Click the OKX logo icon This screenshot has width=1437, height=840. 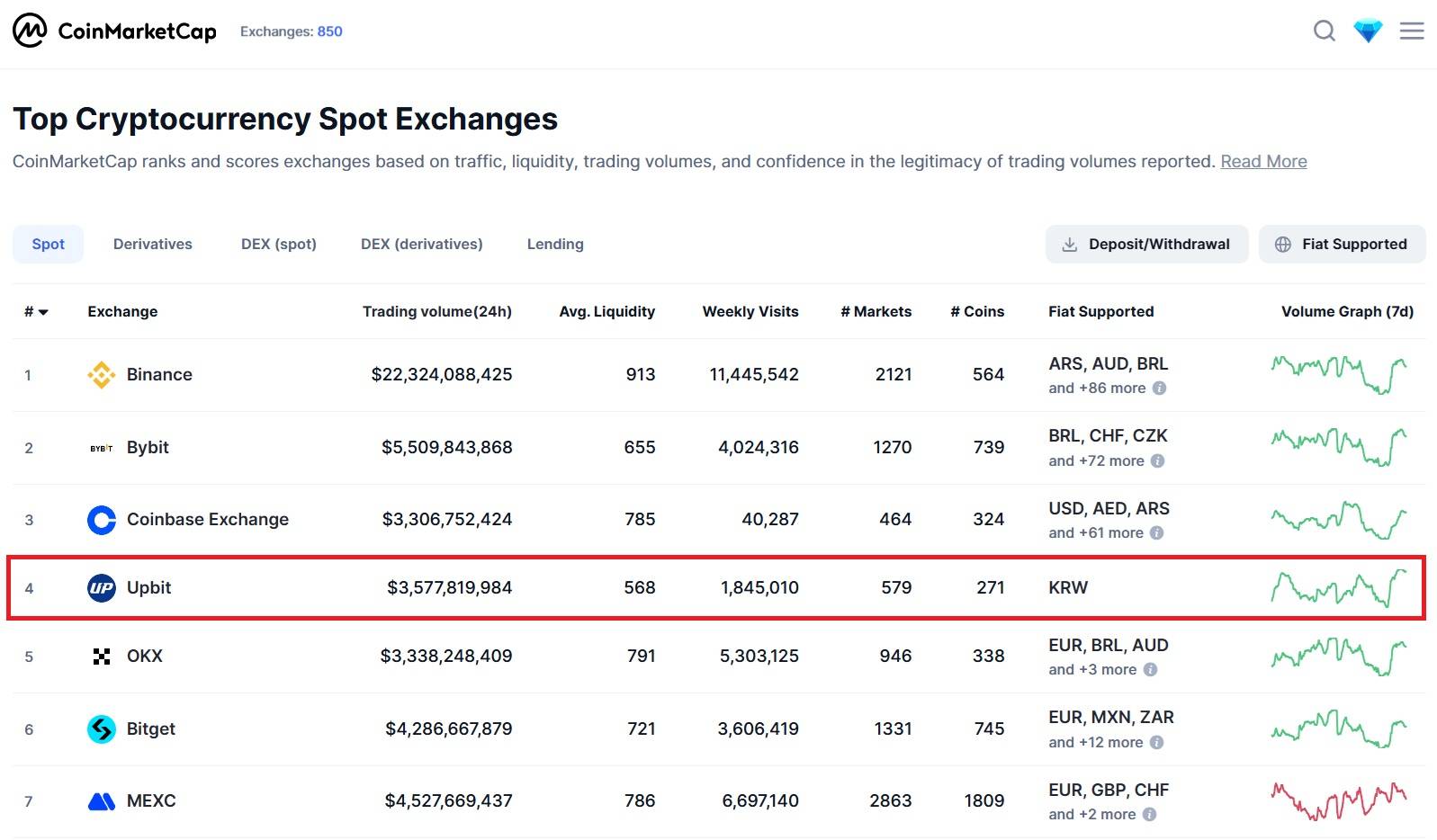coord(102,657)
